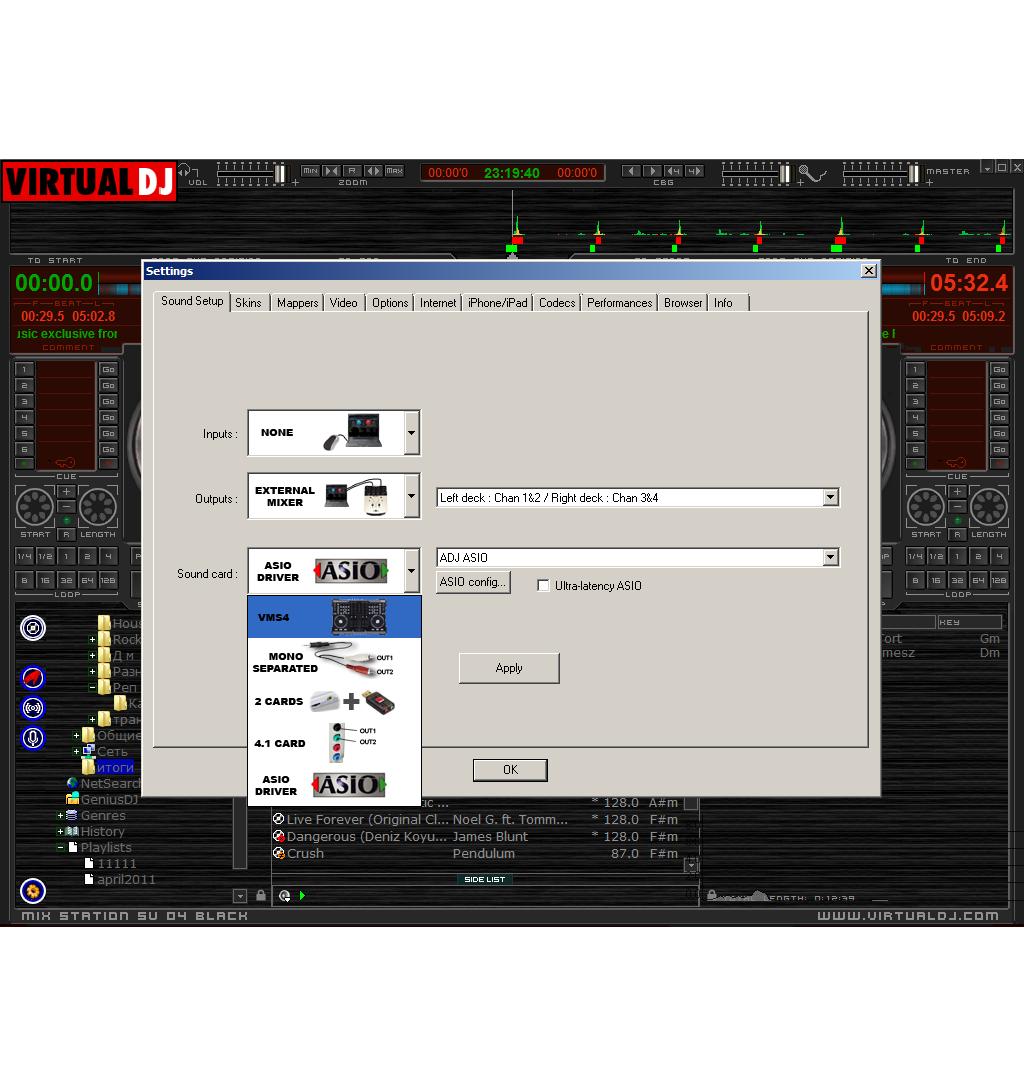Open the Video settings tab
Image resolution: width=1024 pixels, height=1067 pixels.
point(344,303)
